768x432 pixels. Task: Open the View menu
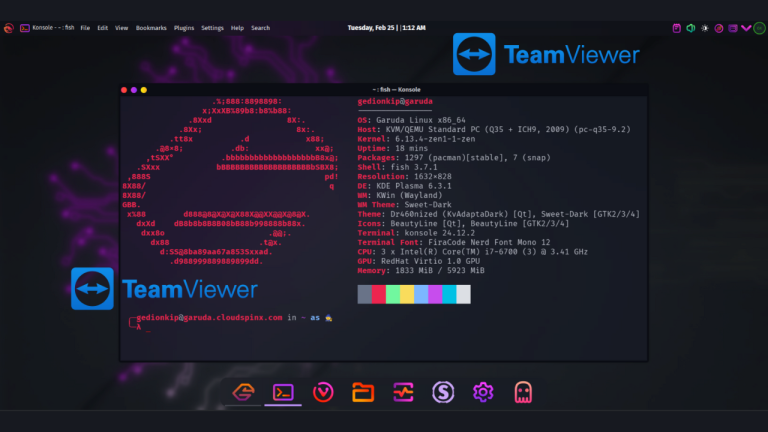(121, 28)
